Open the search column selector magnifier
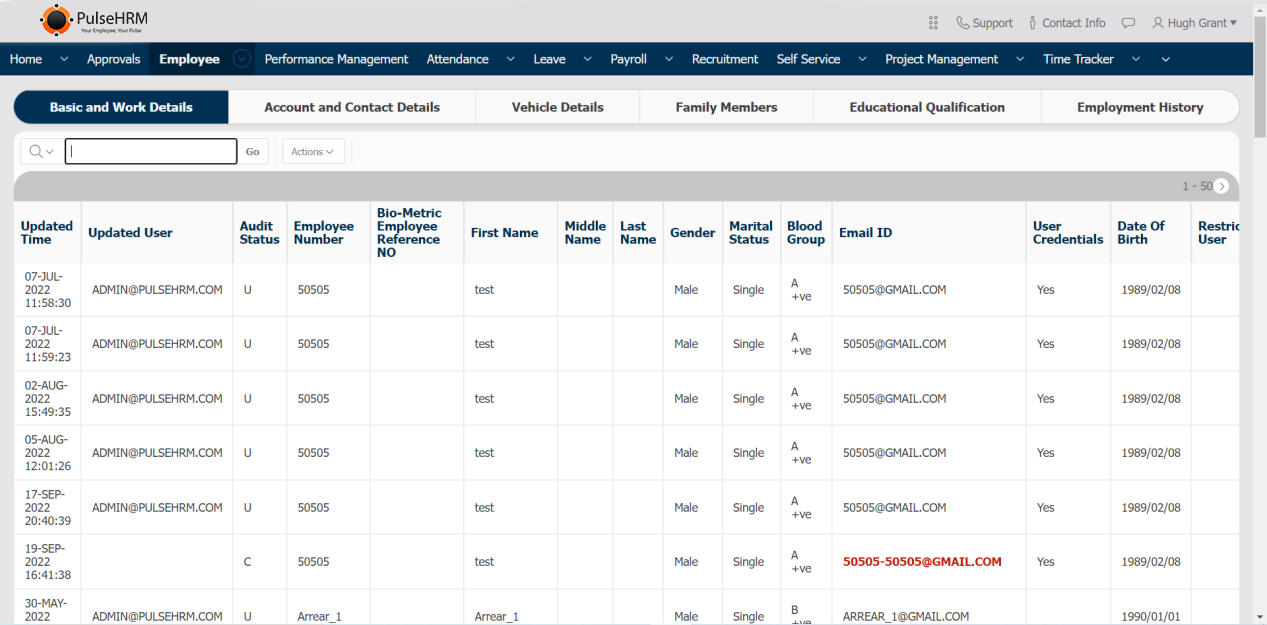The width and height of the screenshot is (1267, 625). click(41, 152)
